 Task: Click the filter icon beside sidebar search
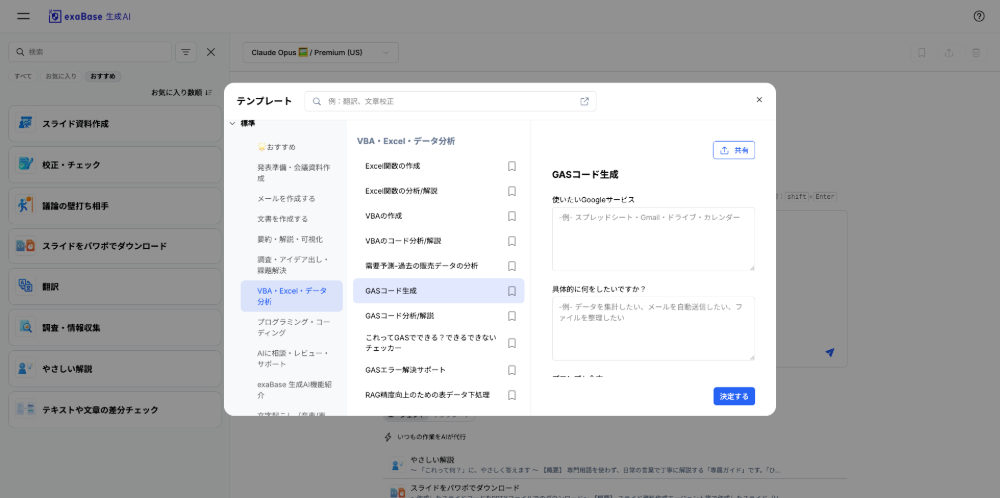(x=186, y=52)
